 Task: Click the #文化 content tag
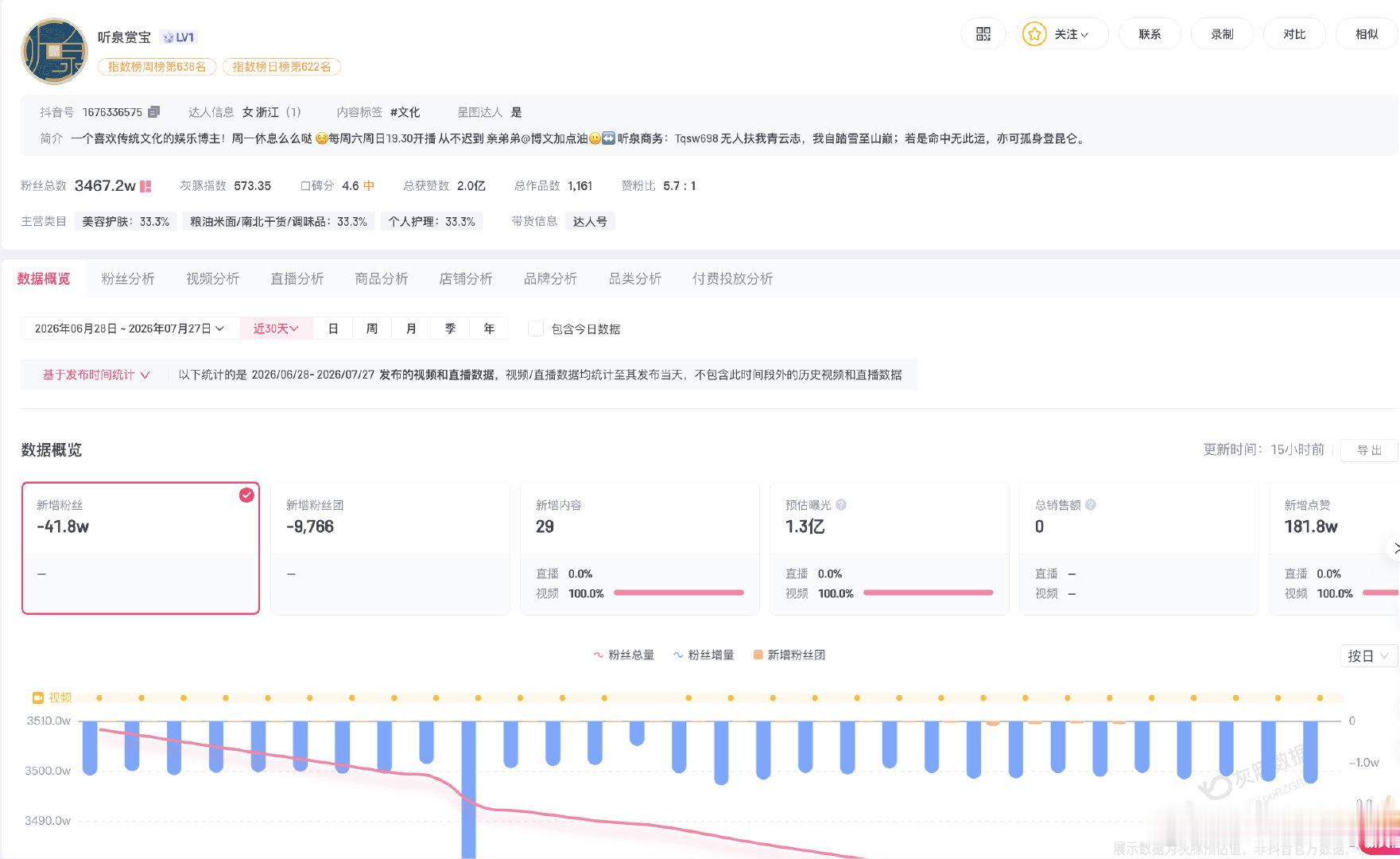pyautogui.click(x=405, y=112)
